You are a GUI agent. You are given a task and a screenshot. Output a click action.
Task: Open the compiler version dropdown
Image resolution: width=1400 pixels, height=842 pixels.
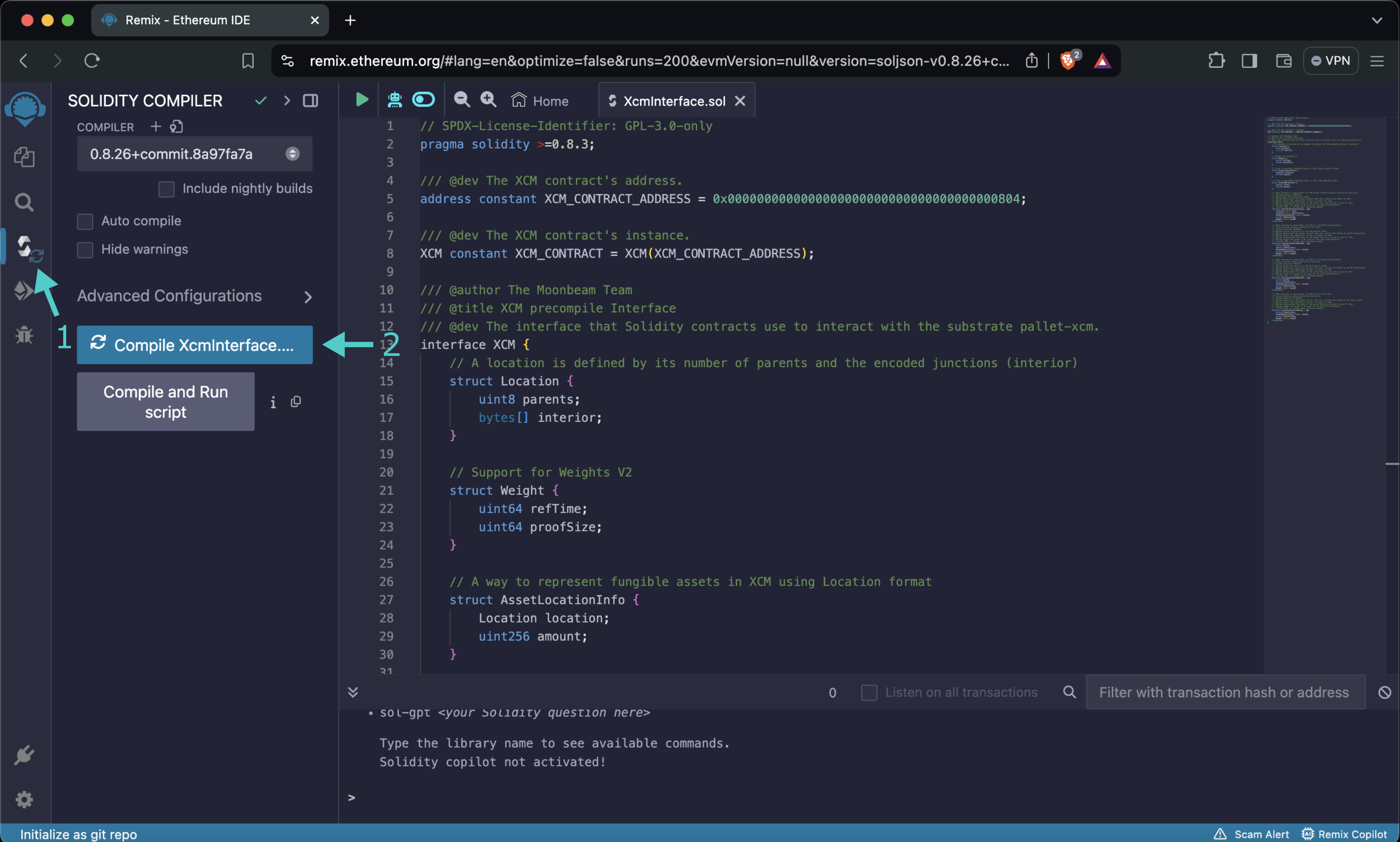(x=194, y=154)
